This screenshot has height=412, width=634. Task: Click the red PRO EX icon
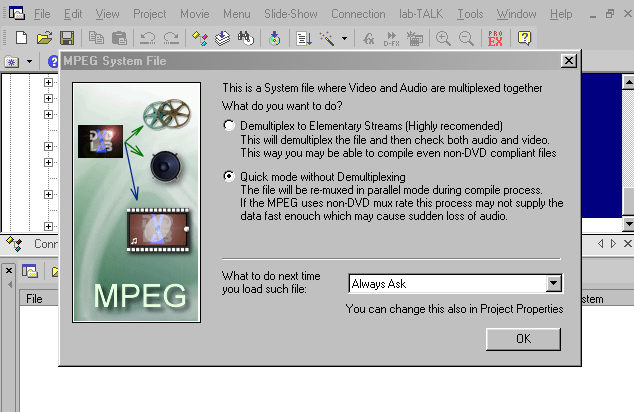click(x=495, y=39)
